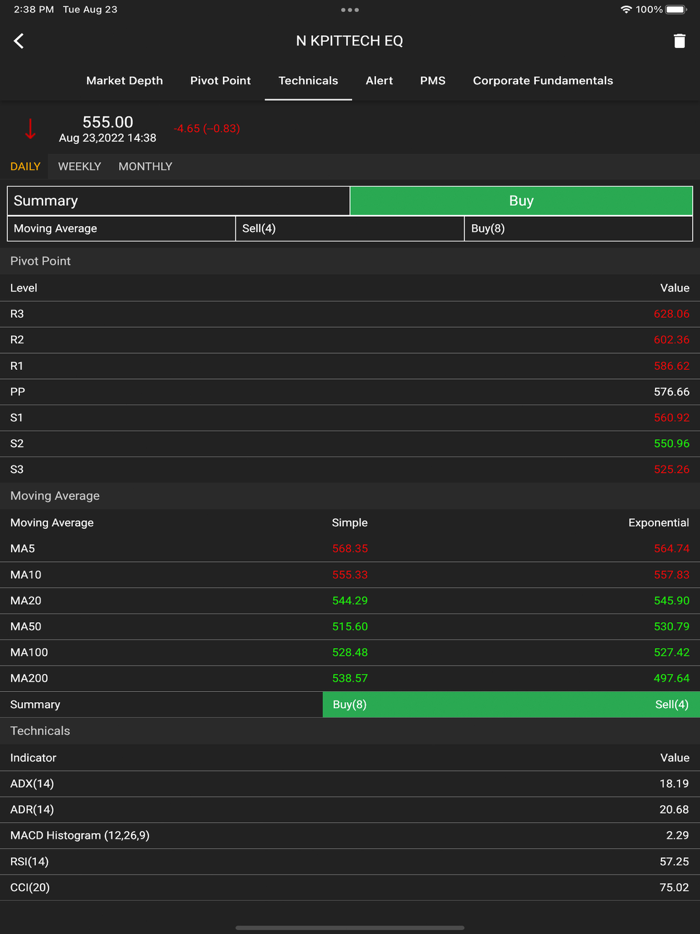Screen dimensions: 700x934
Task: Tap the R1 value 586.62
Action: [x=671, y=366]
